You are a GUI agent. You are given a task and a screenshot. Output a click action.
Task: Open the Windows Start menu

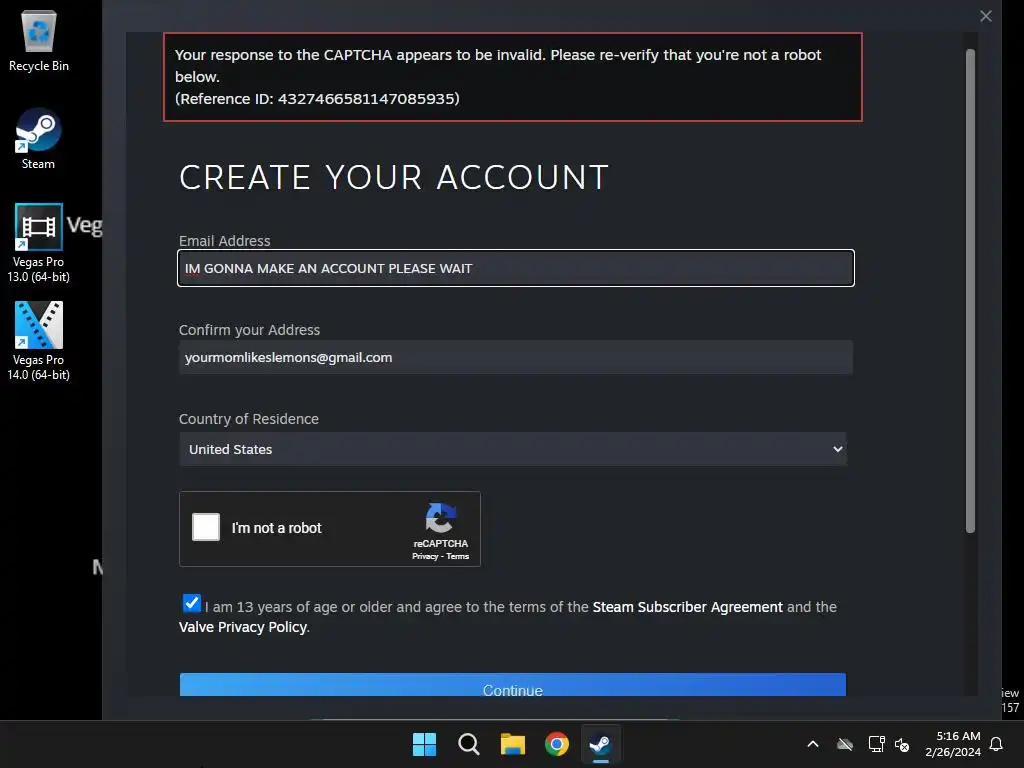[x=424, y=744]
